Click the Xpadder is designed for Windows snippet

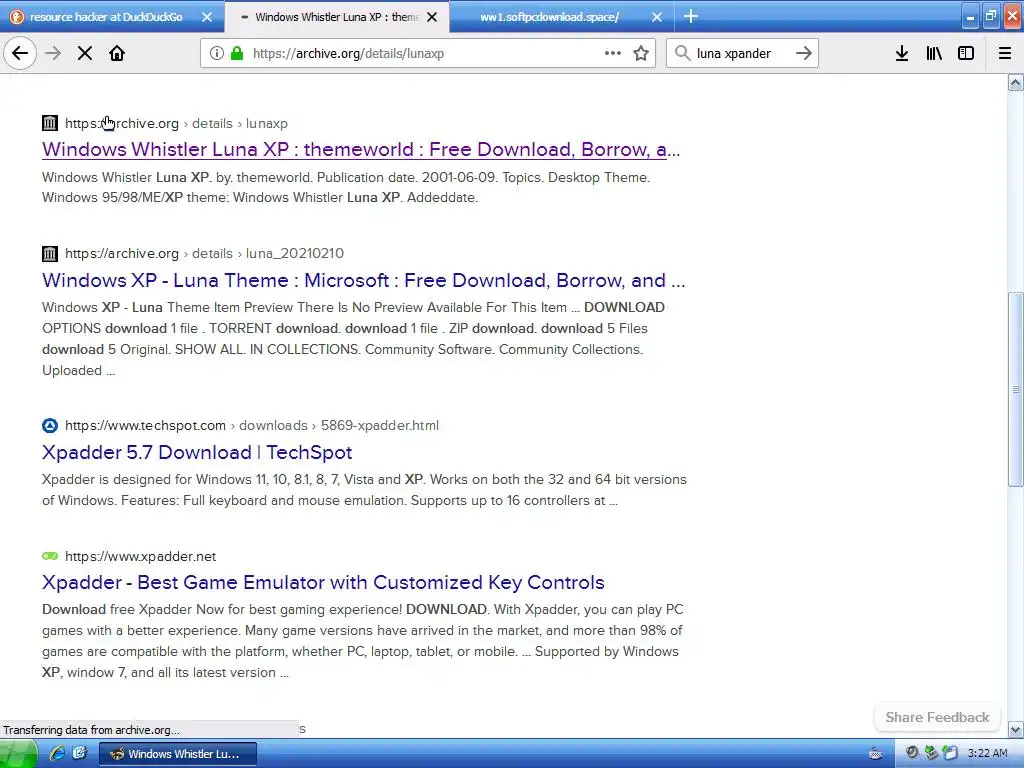364,490
